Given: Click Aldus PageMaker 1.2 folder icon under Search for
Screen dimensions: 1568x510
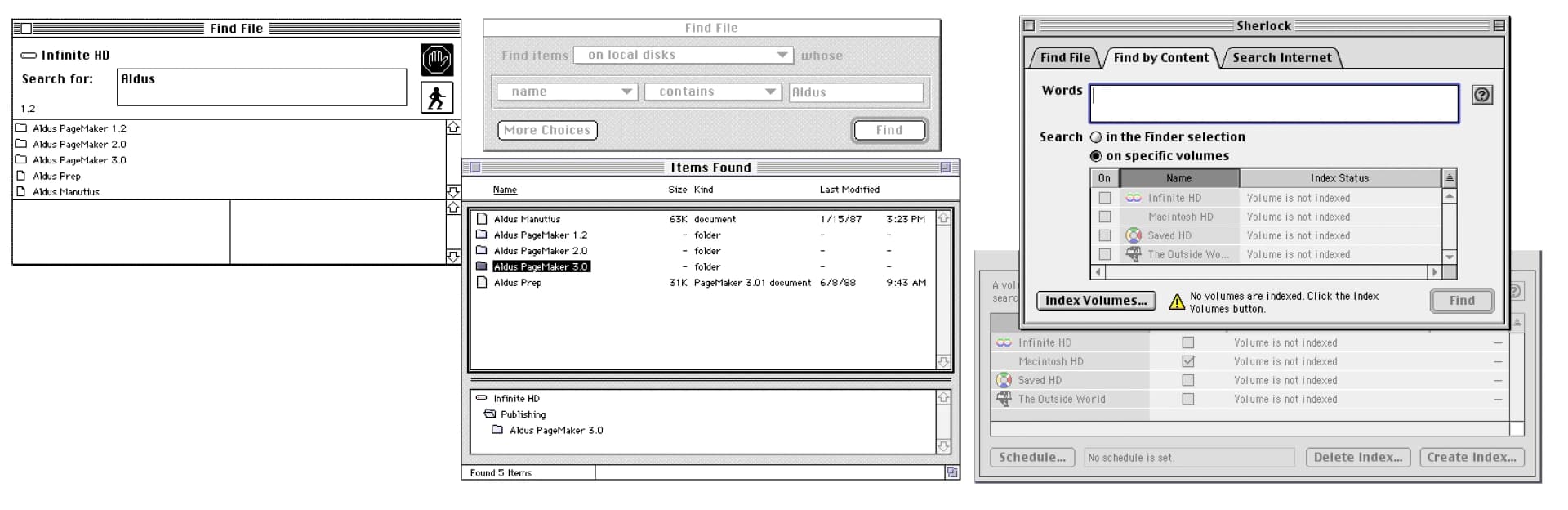Looking at the screenshot, I should pos(21,128).
